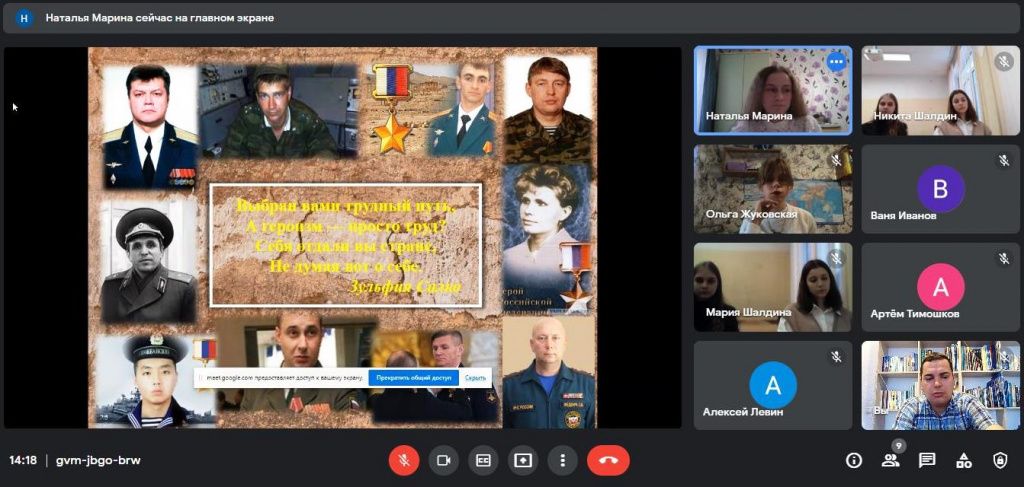
Task: Select Мария Шалдина video tile
Action: pyautogui.click(x=773, y=287)
